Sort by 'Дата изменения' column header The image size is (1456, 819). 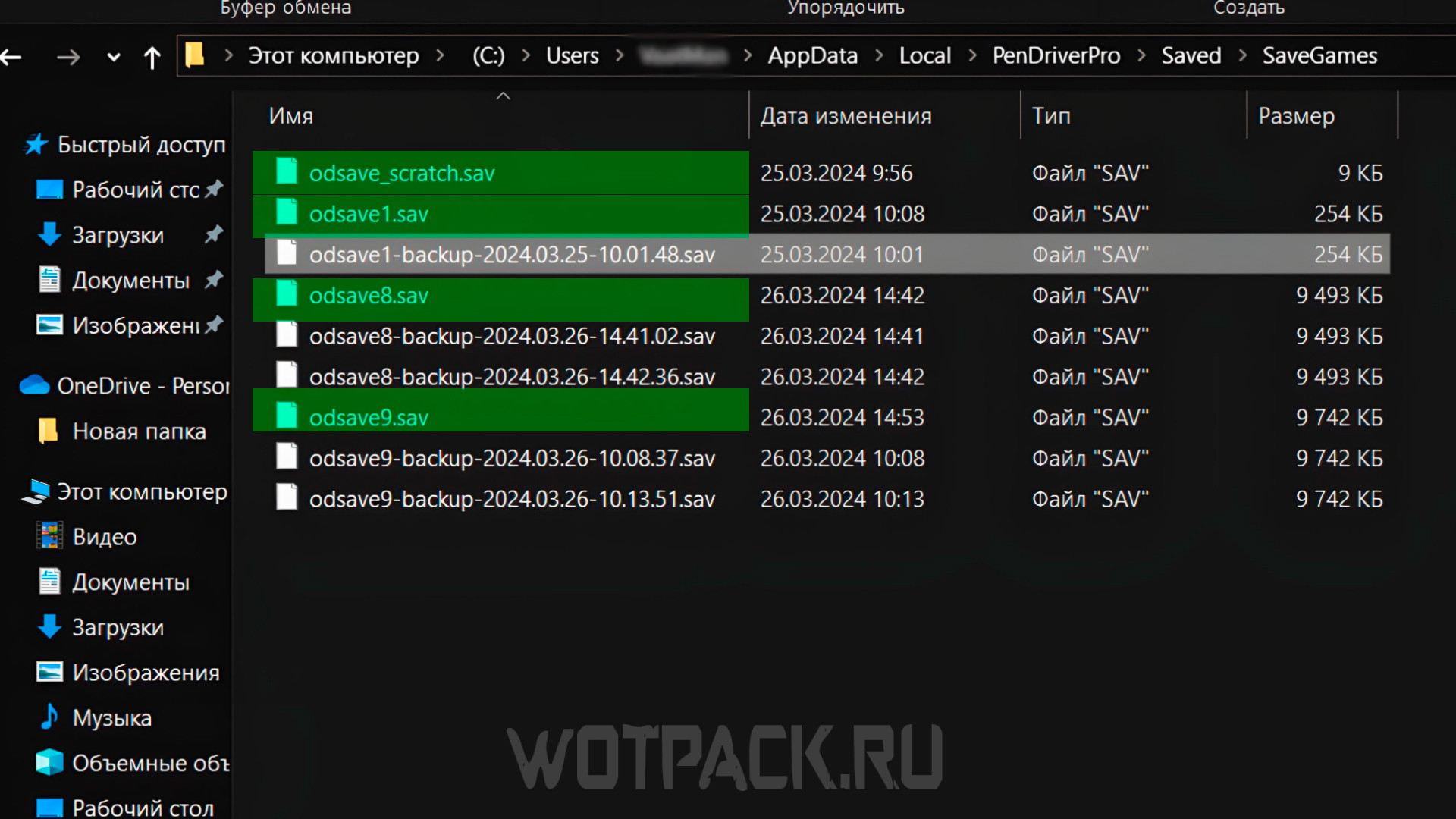(x=846, y=116)
